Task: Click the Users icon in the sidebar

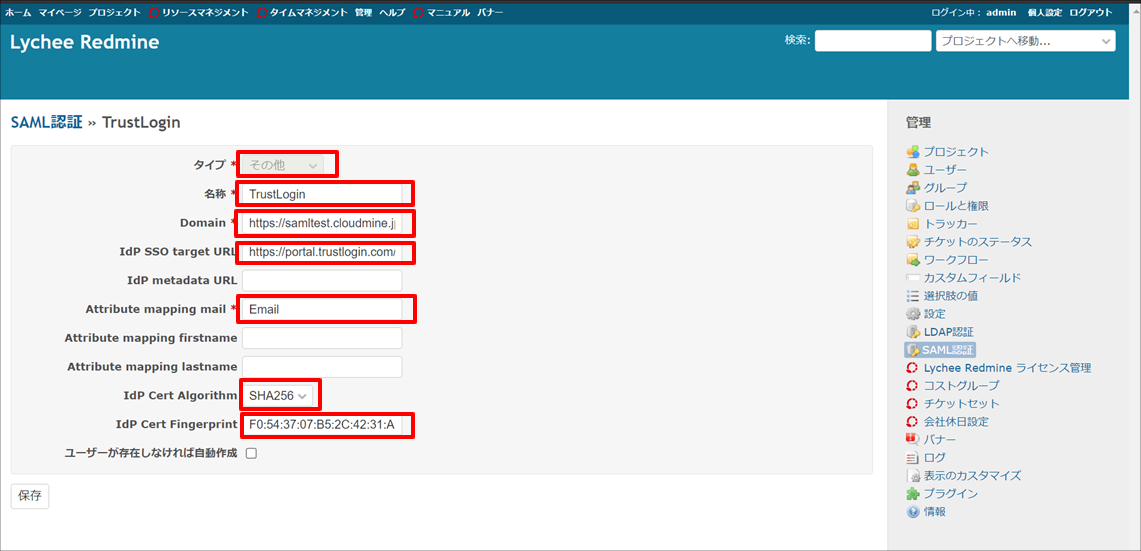Action: click(x=913, y=170)
